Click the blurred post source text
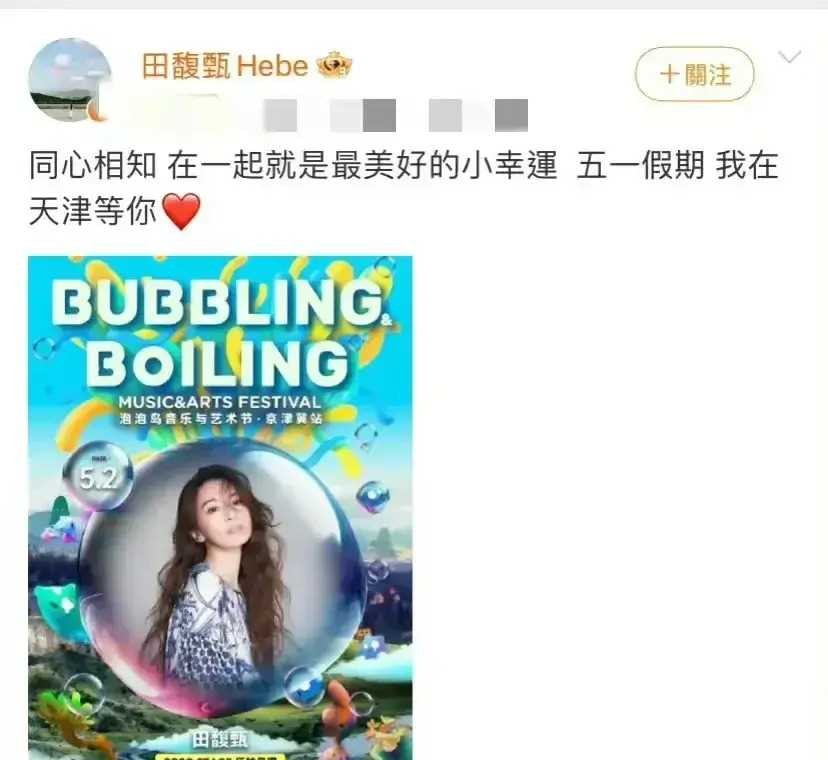 pos(396,115)
